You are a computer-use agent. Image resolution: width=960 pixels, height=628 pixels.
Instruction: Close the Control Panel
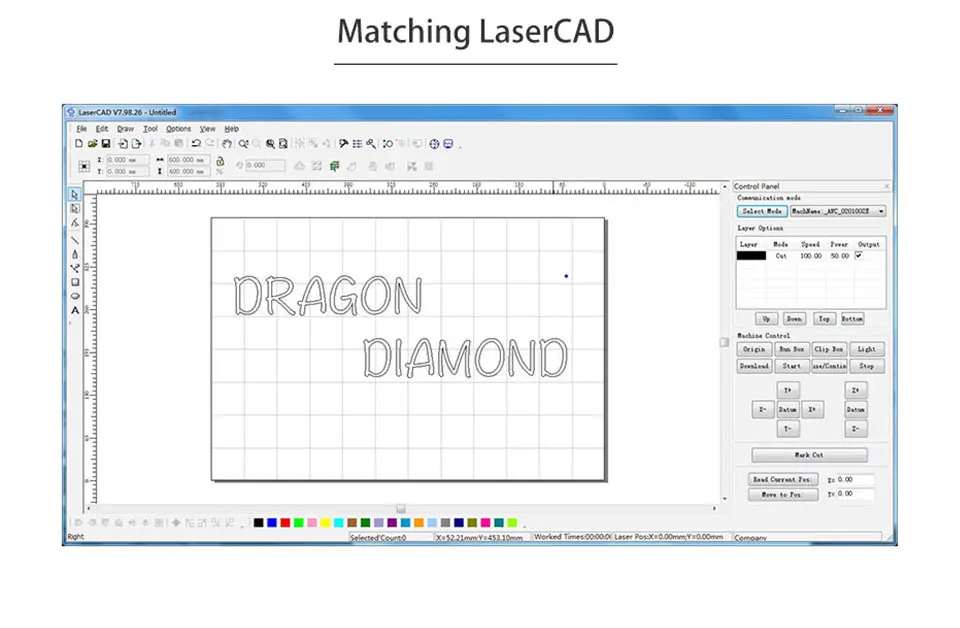pyautogui.click(x=887, y=186)
